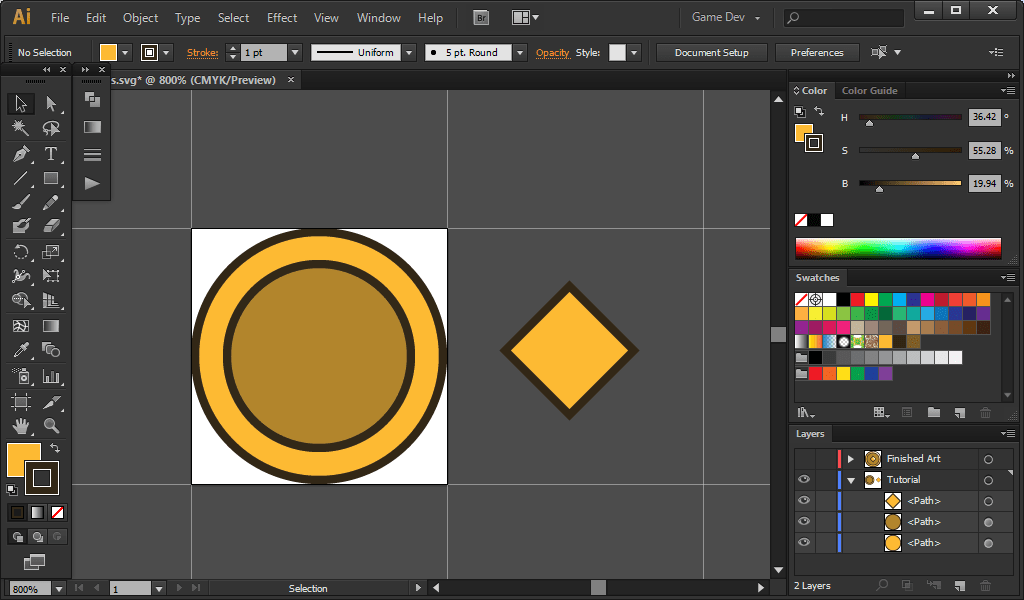Select the Type tool
Image resolution: width=1024 pixels, height=600 pixels.
[51, 154]
